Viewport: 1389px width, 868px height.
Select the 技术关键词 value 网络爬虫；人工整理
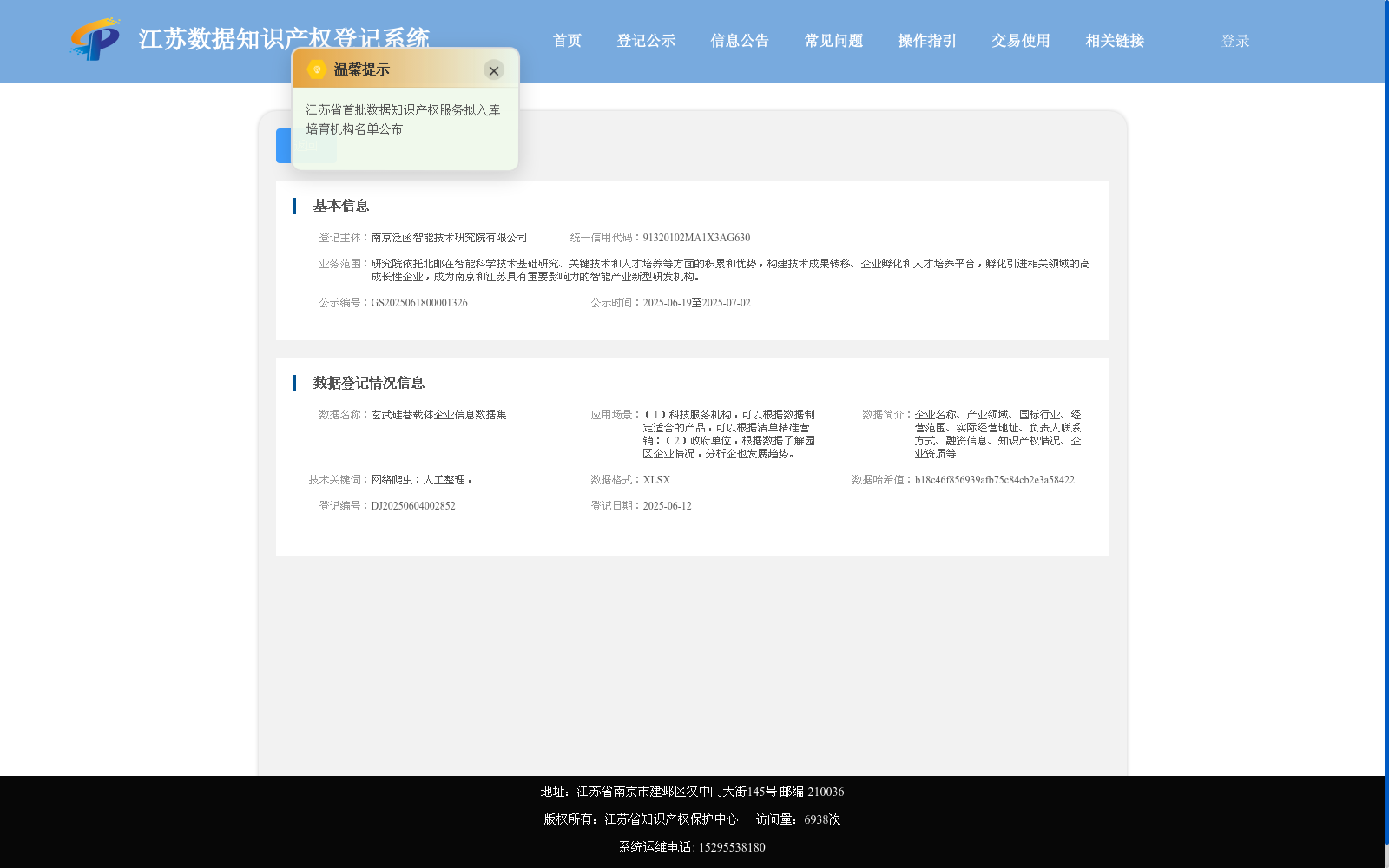[x=421, y=480]
